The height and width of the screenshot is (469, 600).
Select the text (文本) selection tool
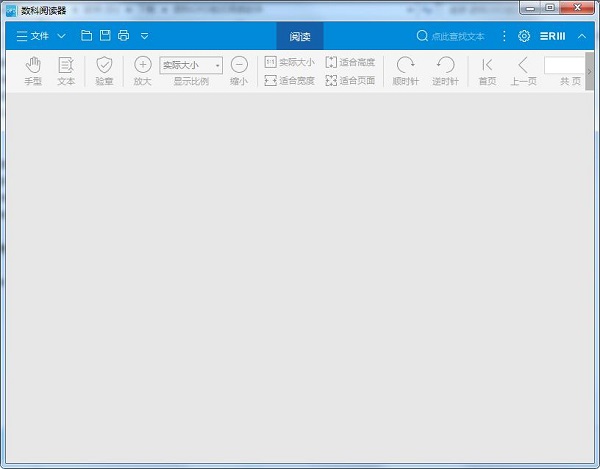click(x=66, y=70)
